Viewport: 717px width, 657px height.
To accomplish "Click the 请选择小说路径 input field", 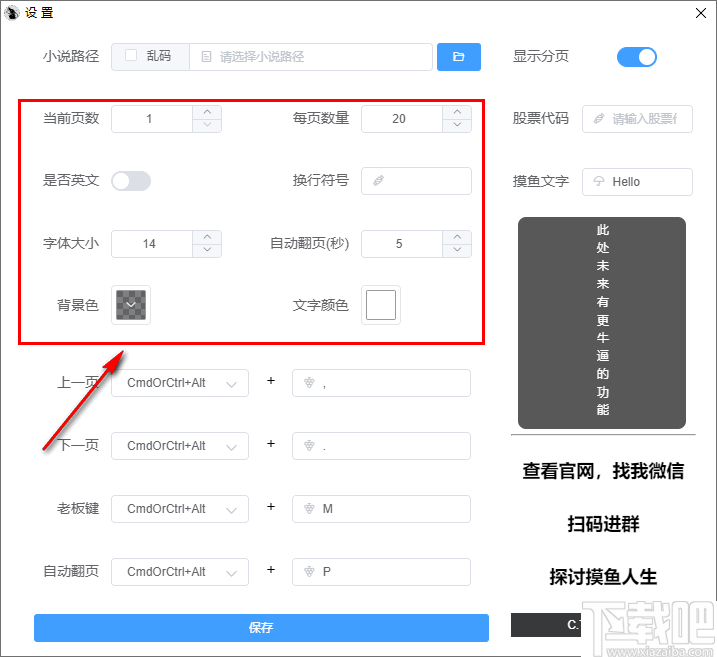I will coord(311,57).
